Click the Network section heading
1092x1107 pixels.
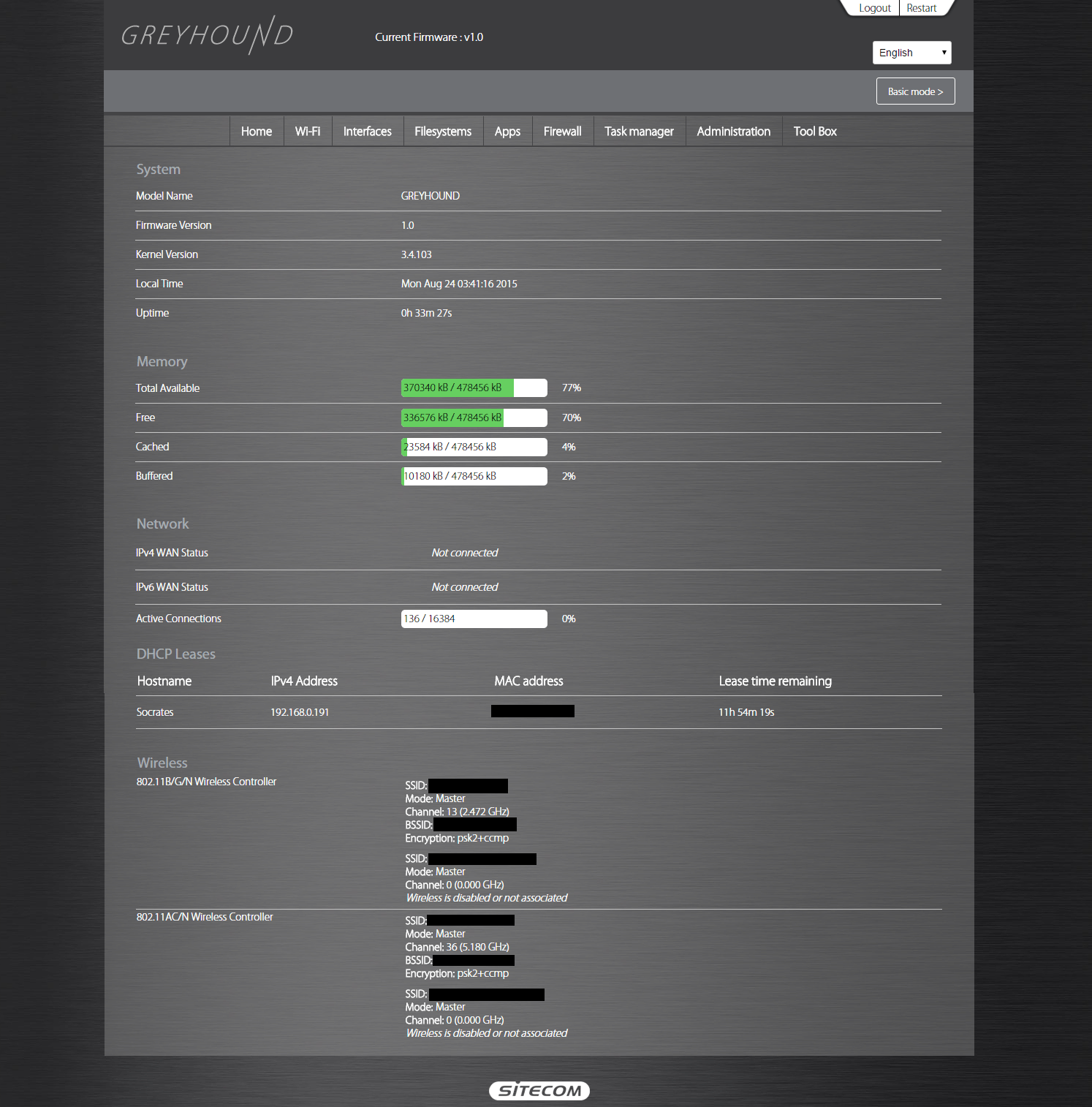point(163,524)
